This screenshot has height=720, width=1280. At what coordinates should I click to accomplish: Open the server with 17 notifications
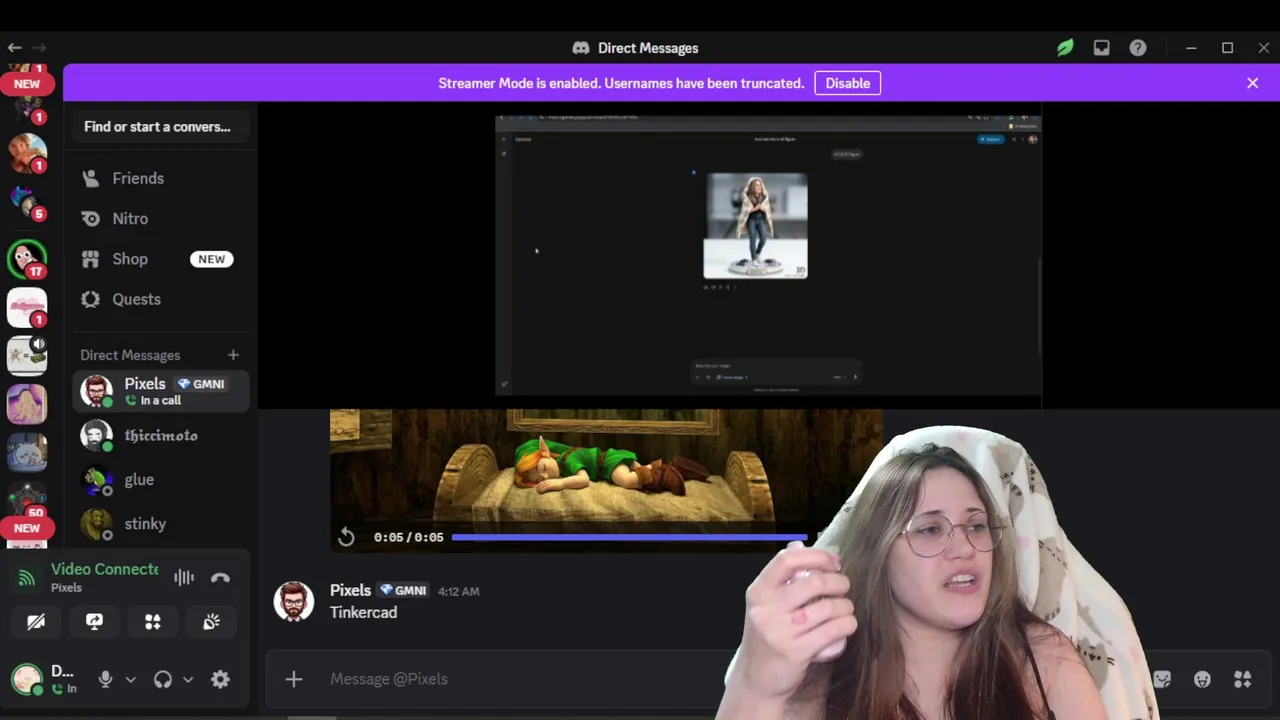click(x=27, y=259)
